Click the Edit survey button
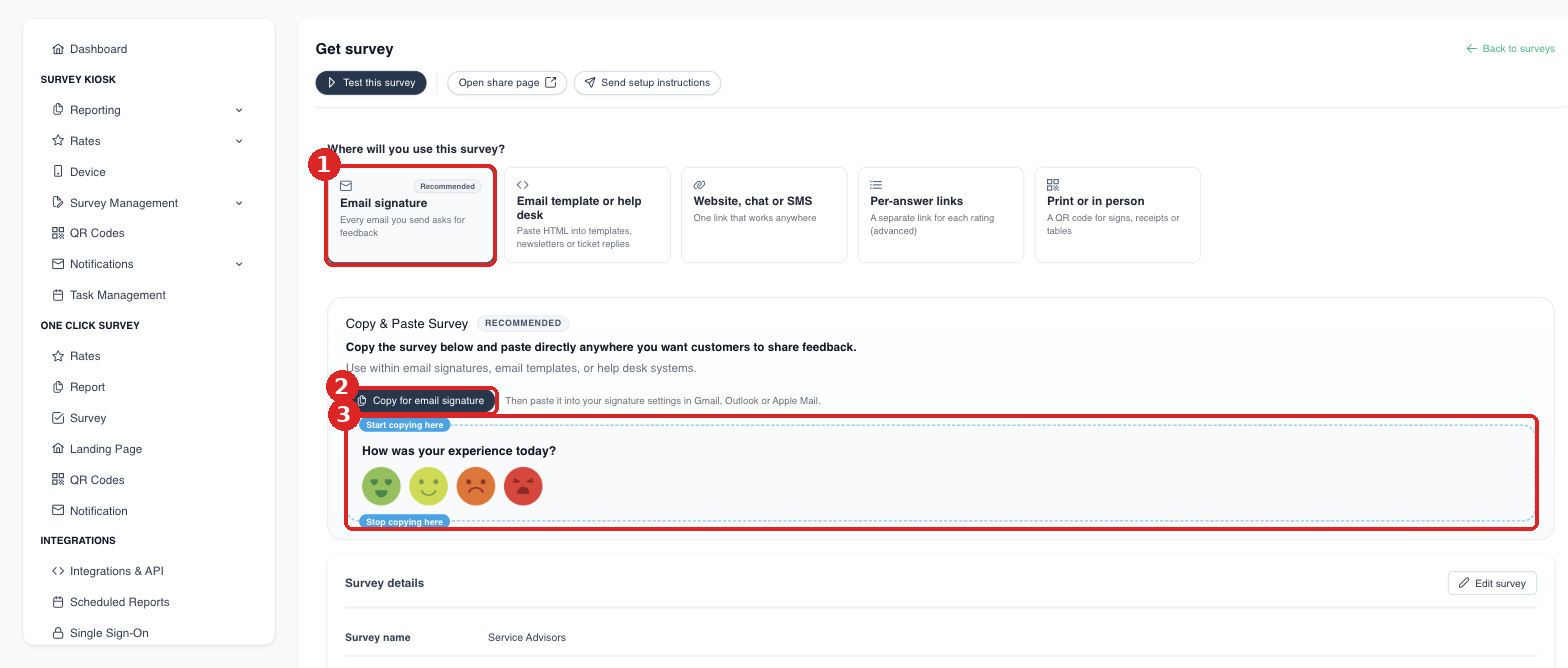 pyautogui.click(x=1492, y=583)
